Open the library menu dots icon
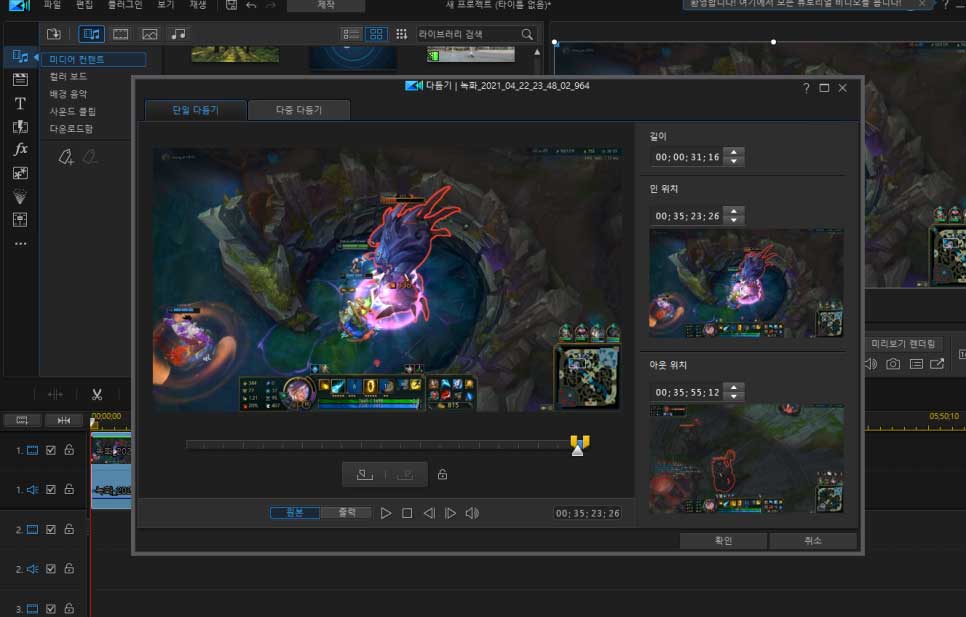The image size is (966, 617). 401,34
